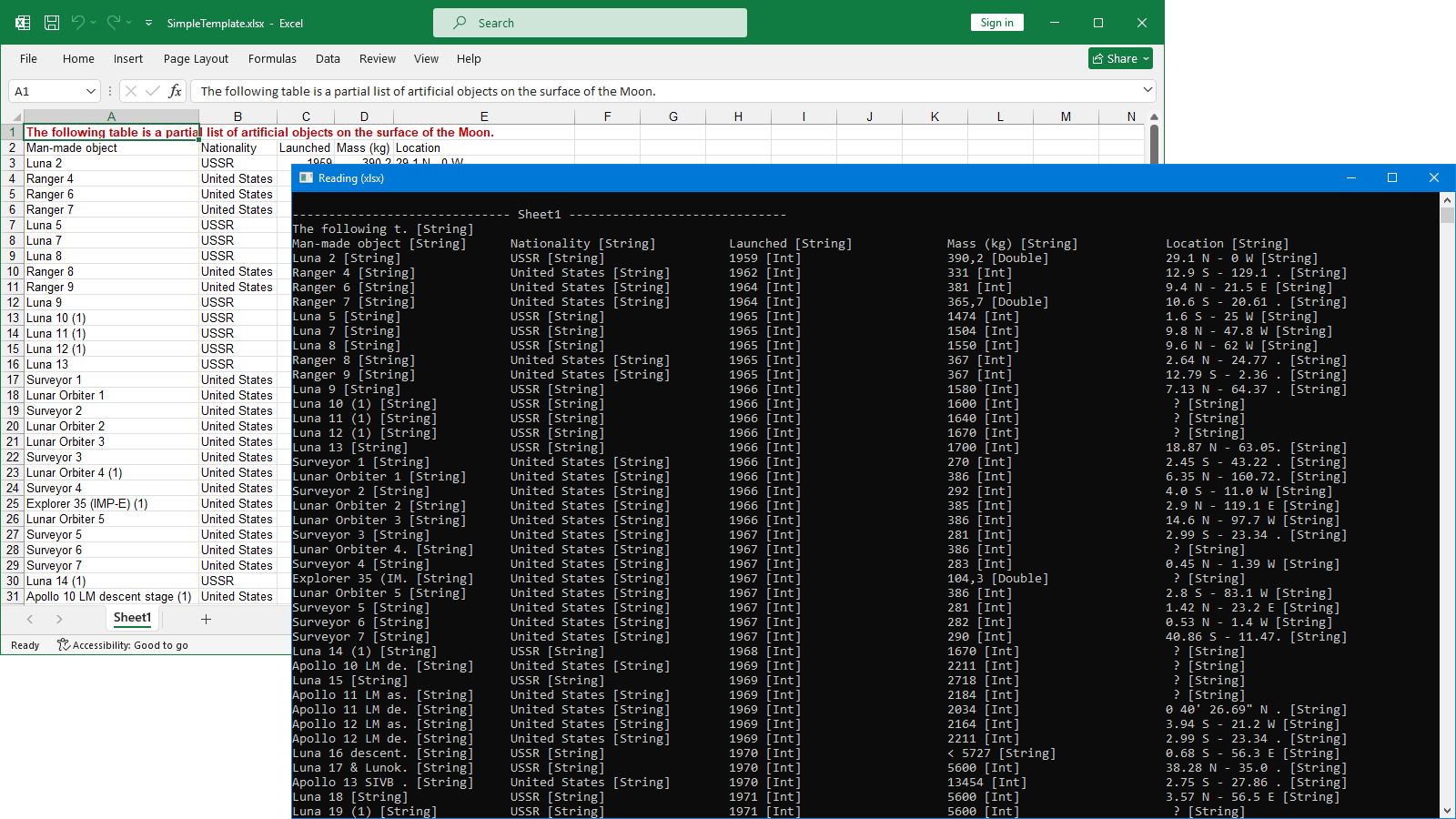Click the Save icon in title bar

[52, 23]
